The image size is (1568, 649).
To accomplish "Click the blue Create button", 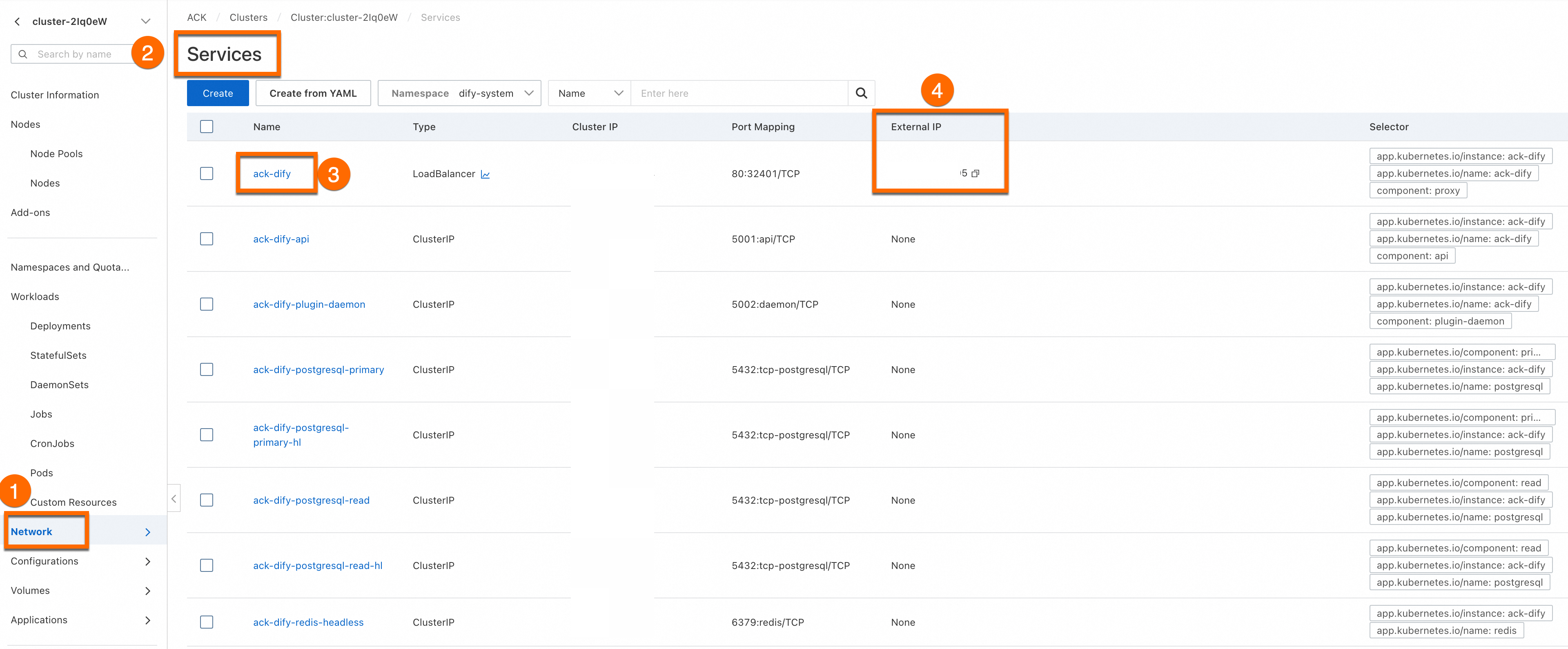I will [x=217, y=93].
